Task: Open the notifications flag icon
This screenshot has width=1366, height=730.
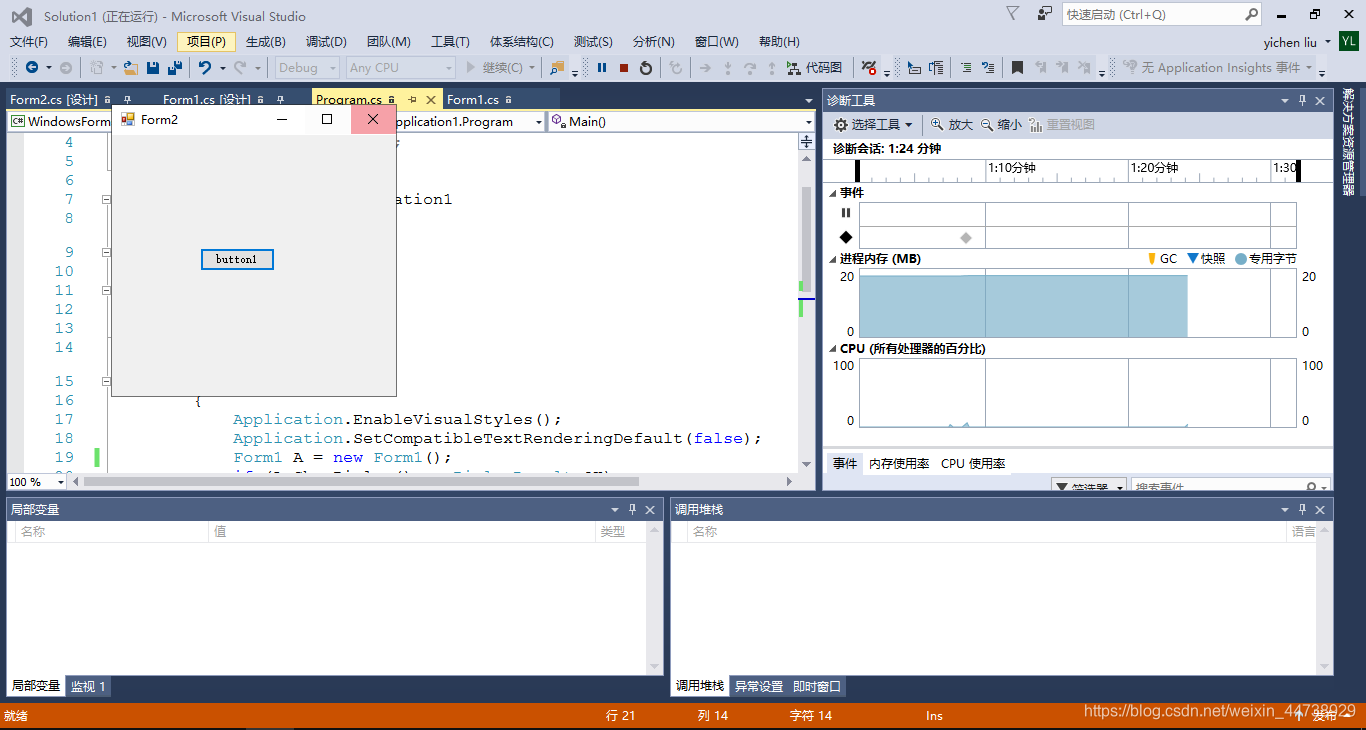Action: tap(1013, 14)
